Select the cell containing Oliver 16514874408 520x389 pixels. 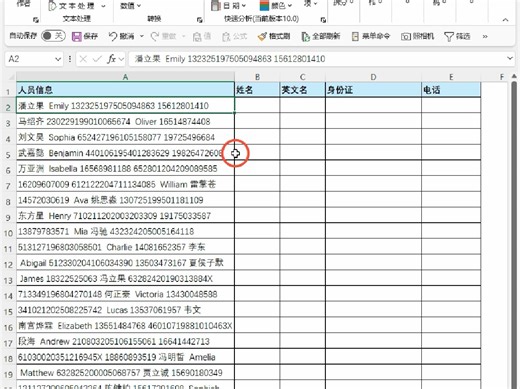(125, 121)
